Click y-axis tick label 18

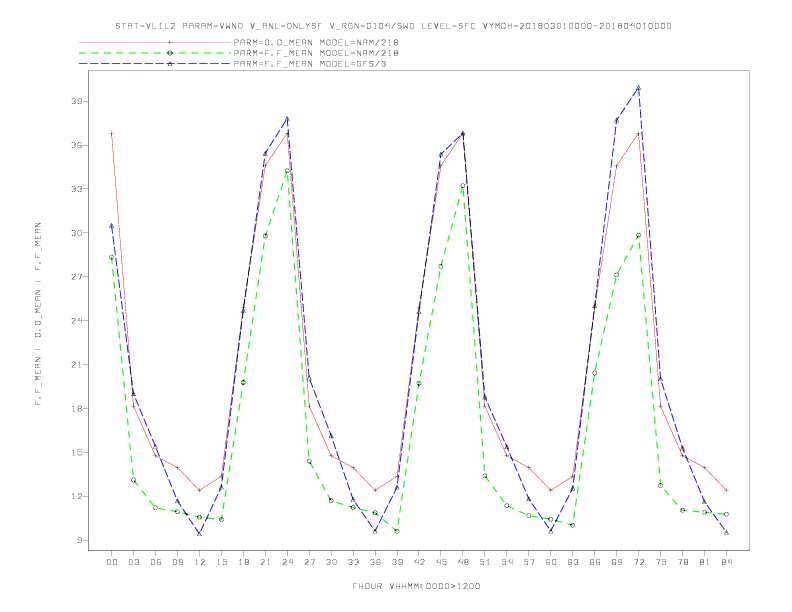tap(76, 409)
